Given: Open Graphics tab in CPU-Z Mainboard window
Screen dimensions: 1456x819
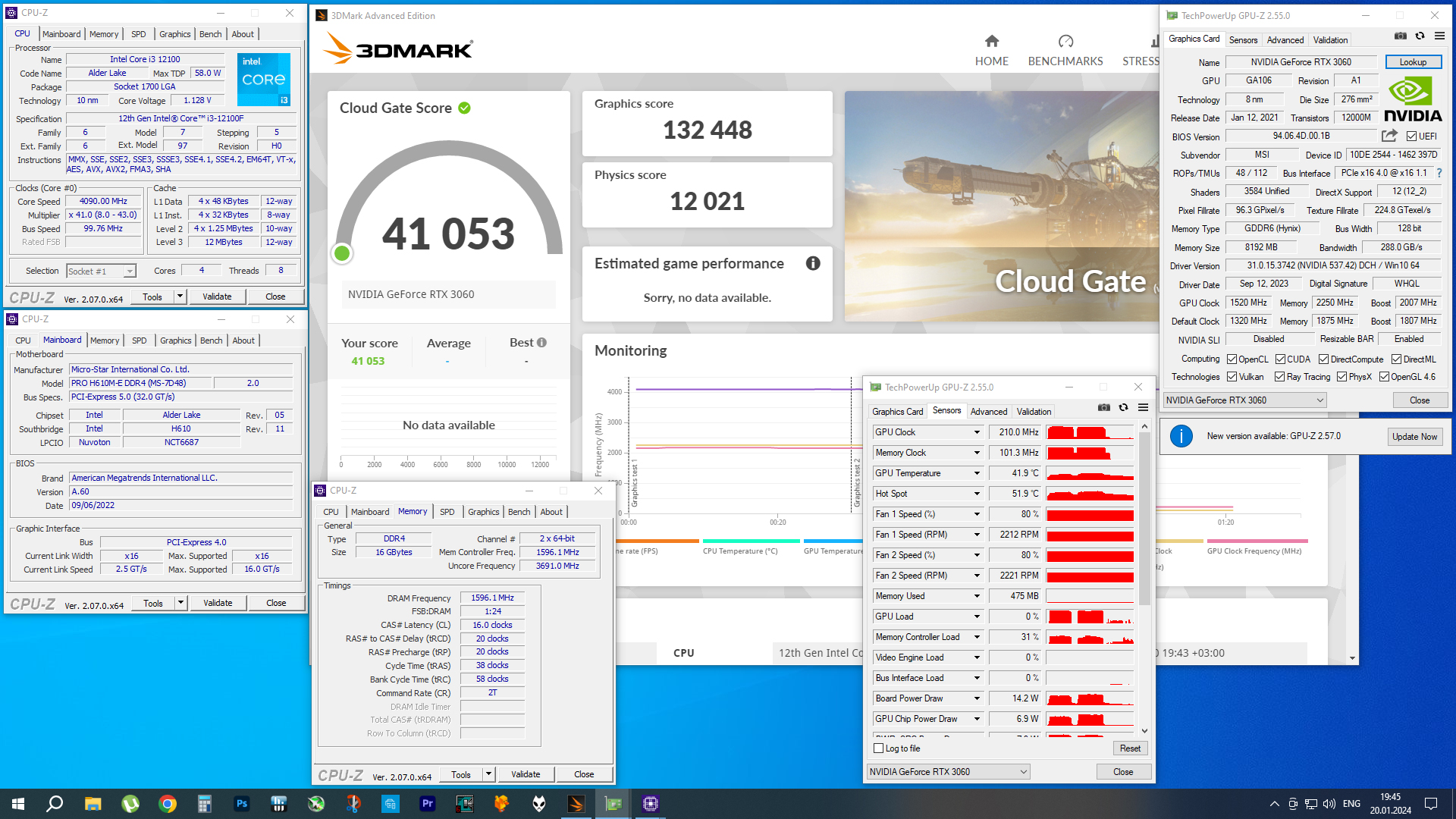Looking at the screenshot, I should (175, 340).
